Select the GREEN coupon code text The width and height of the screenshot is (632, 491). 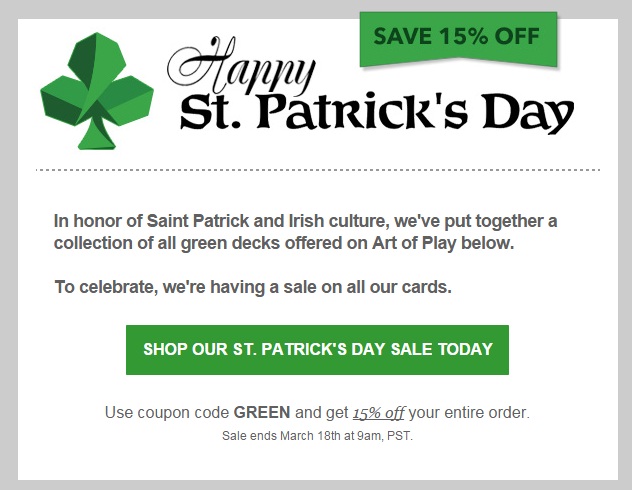262,412
